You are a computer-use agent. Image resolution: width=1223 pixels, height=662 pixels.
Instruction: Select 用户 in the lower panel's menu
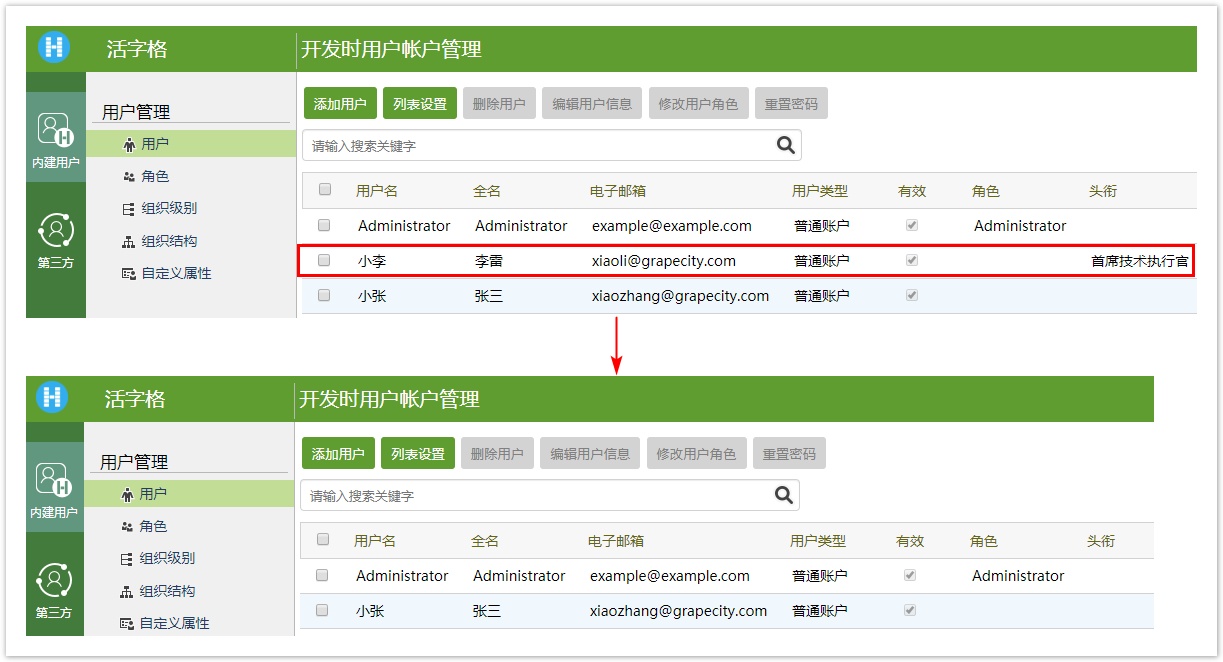pyautogui.click(x=153, y=494)
